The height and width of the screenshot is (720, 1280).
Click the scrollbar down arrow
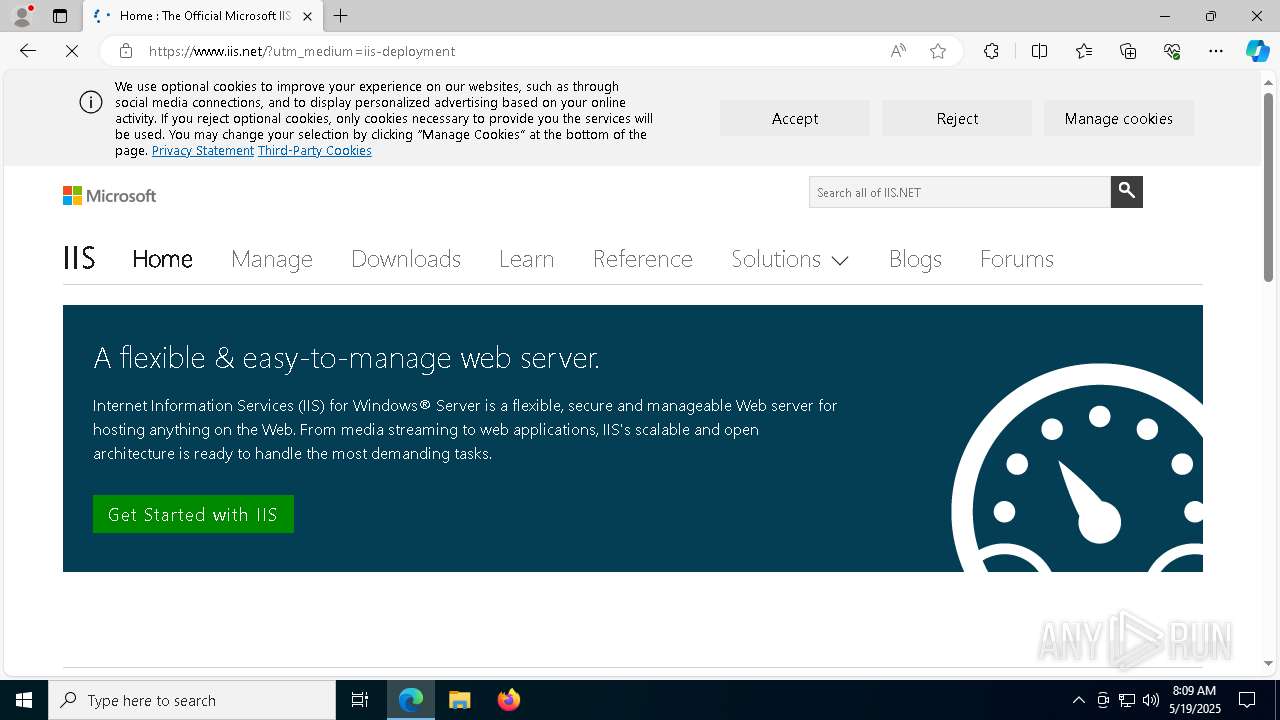click(x=1268, y=663)
